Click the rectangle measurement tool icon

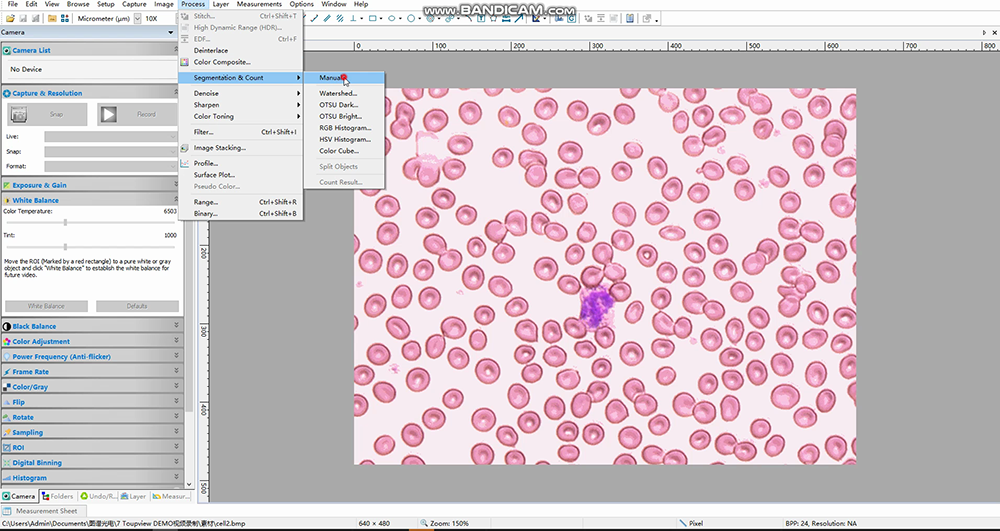372,18
